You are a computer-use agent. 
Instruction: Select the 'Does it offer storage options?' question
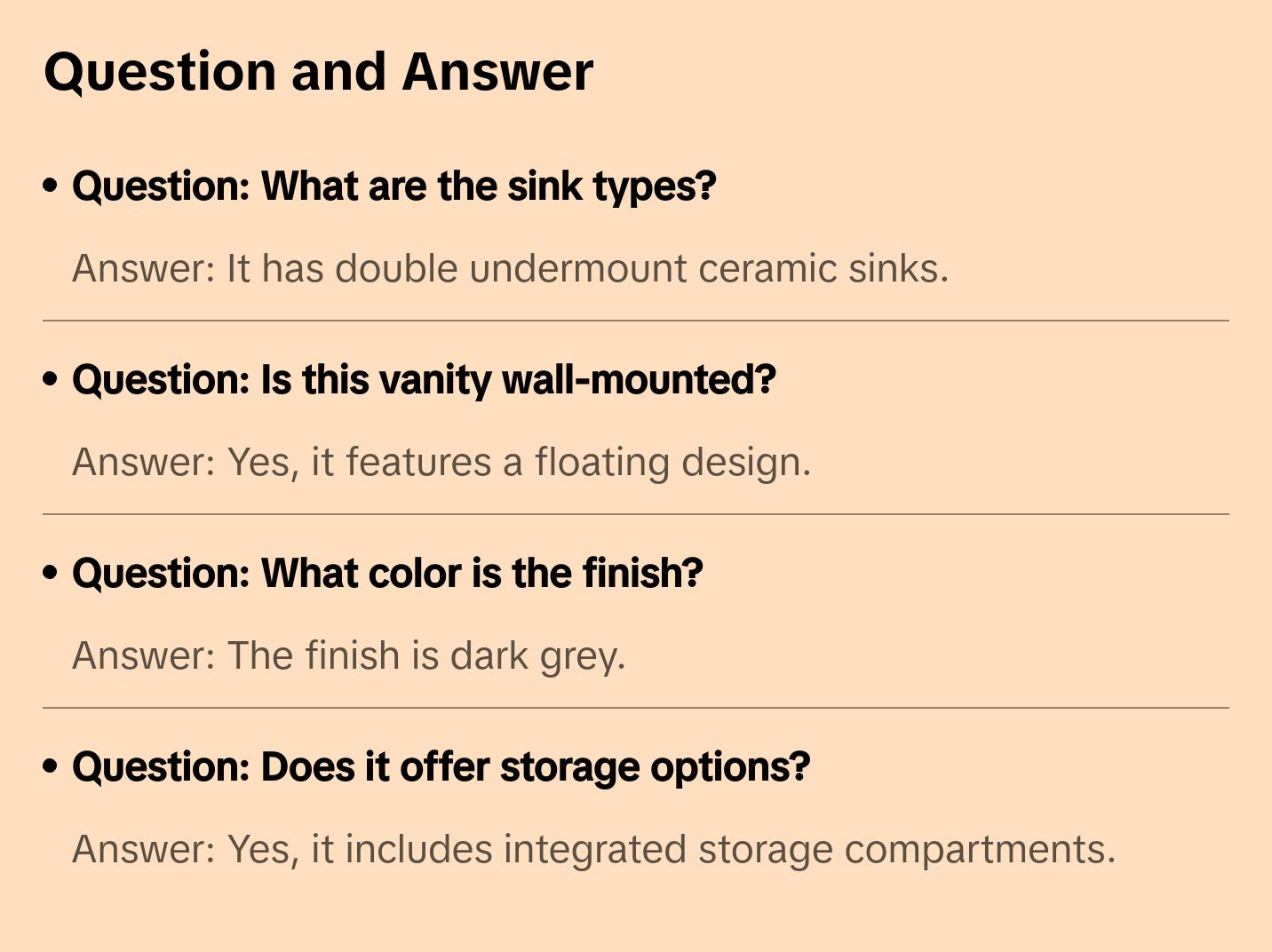click(x=441, y=767)
